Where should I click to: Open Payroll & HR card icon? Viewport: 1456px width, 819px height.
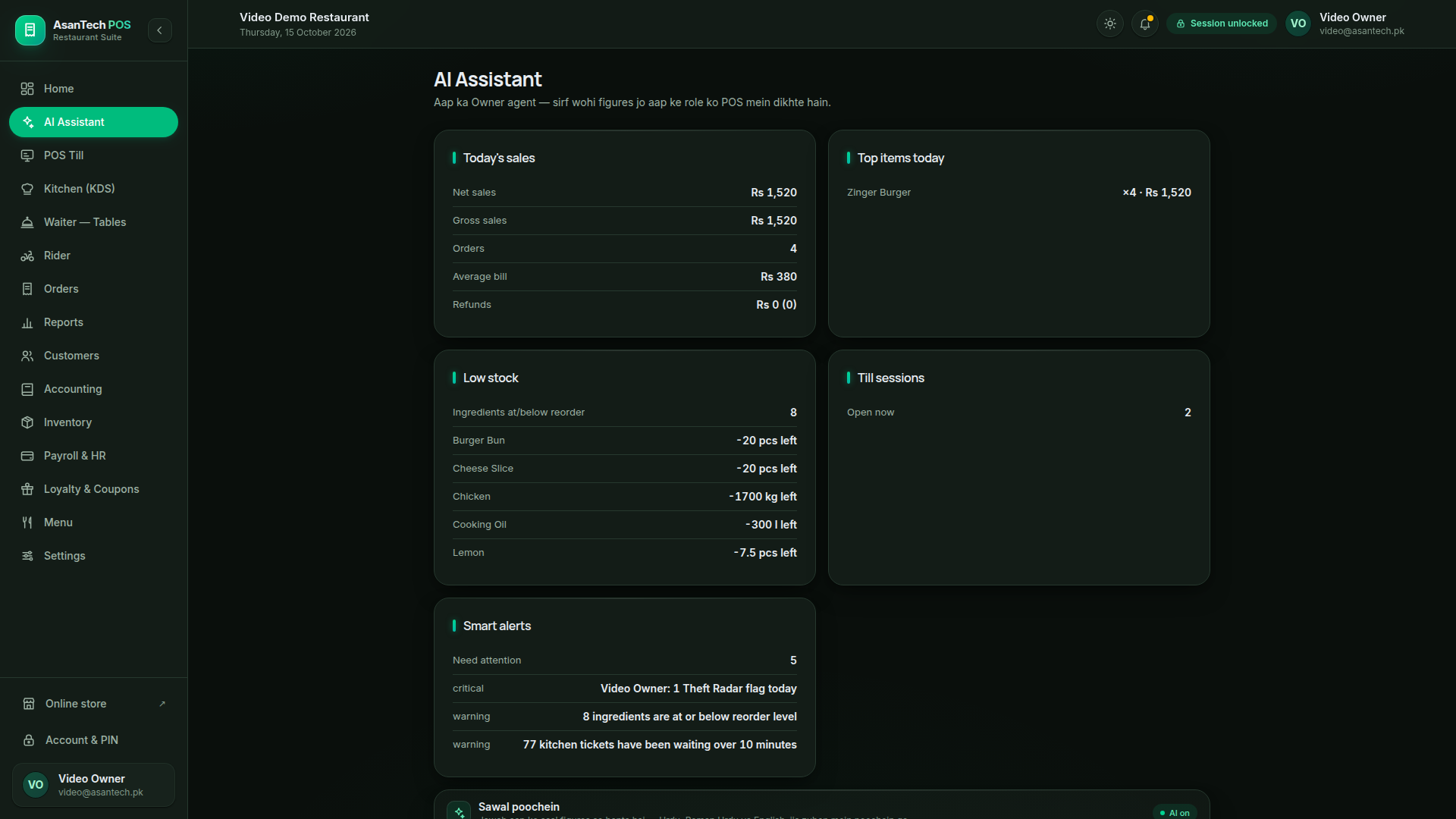point(27,456)
